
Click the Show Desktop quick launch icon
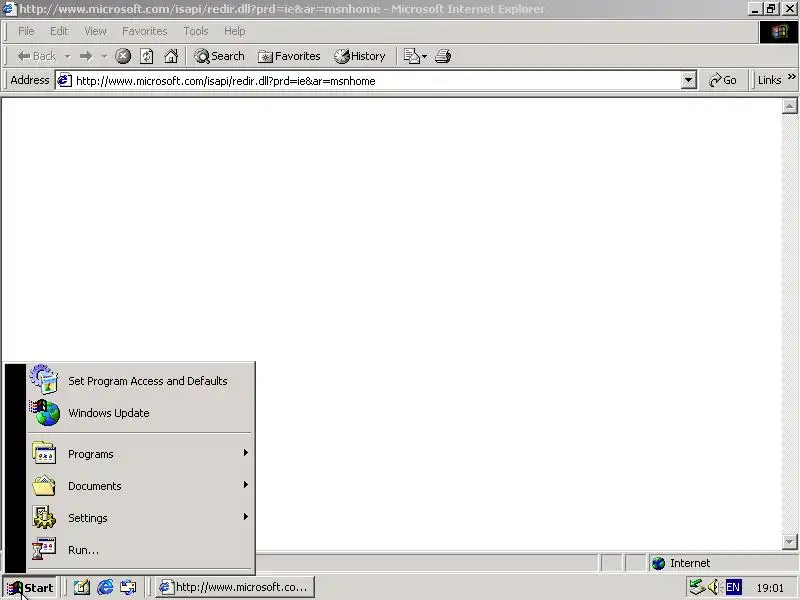point(82,588)
